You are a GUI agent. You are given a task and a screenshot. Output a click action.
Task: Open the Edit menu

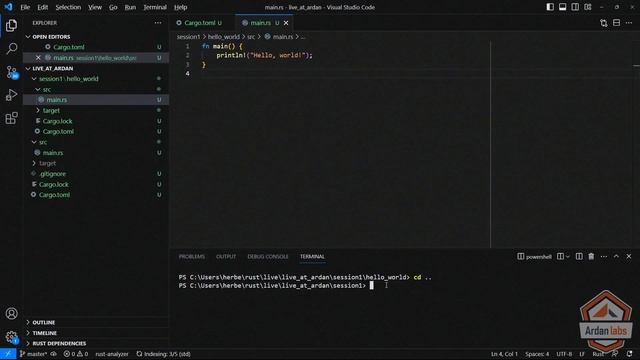pyautogui.click(x=42, y=7)
